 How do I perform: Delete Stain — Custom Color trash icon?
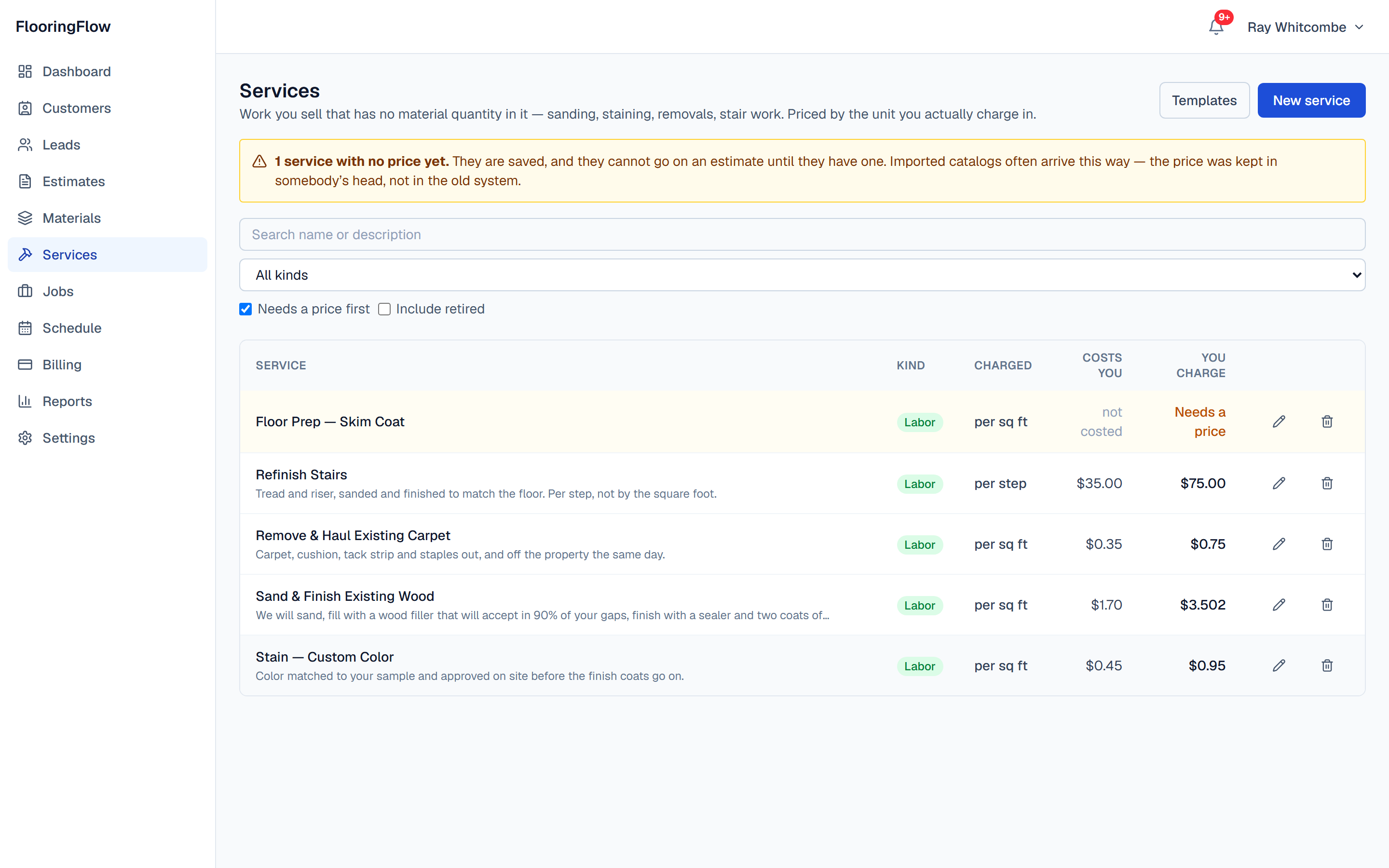(x=1327, y=666)
